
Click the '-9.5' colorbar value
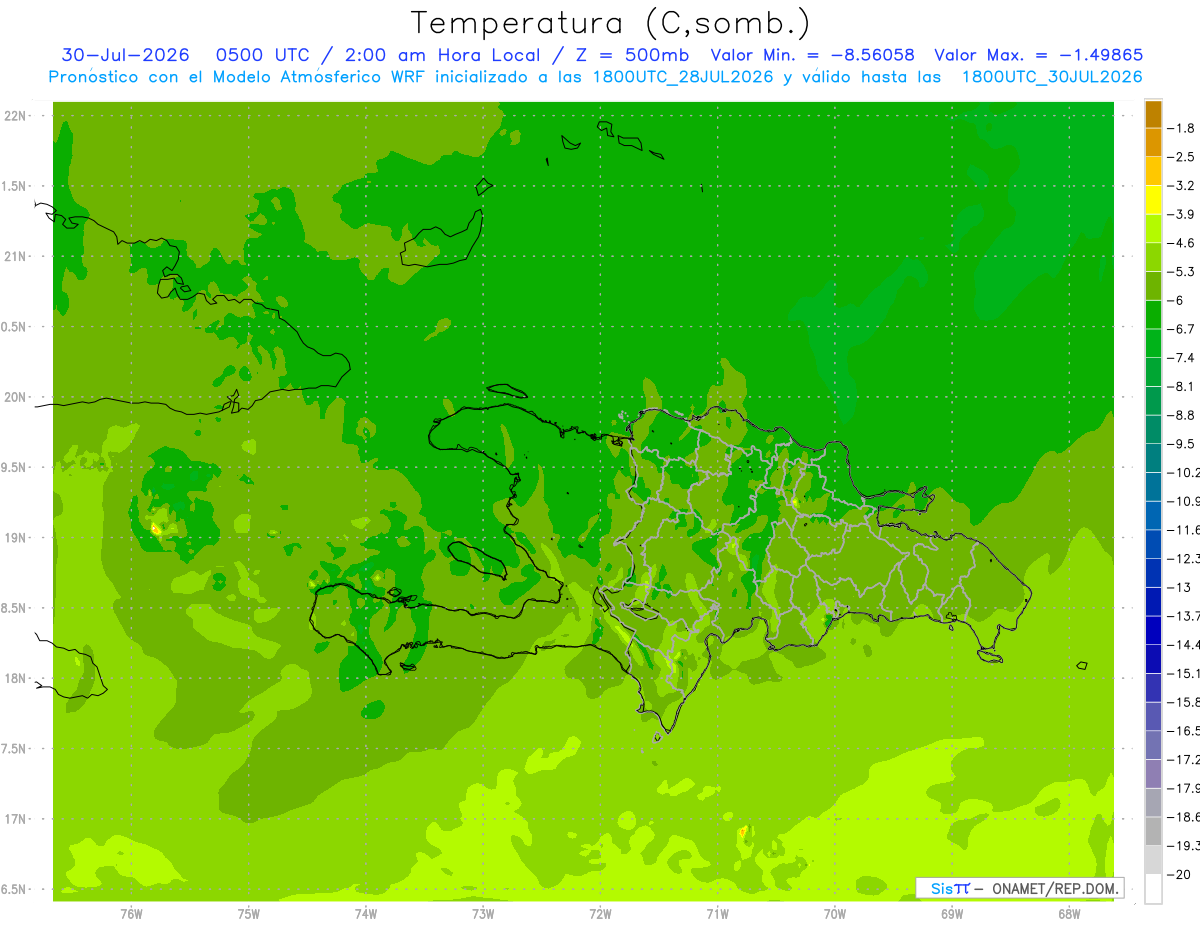coord(1181,444)
